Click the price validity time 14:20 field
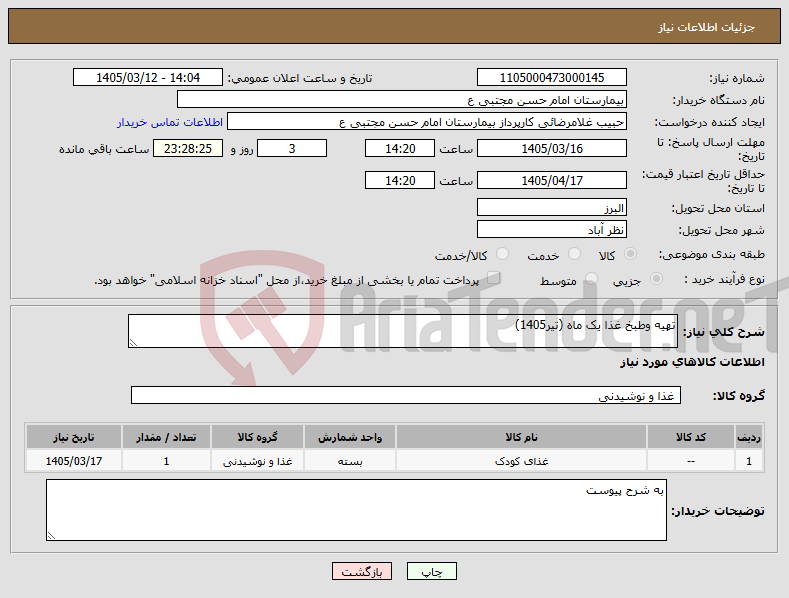The width and height of the screenshot is (789, 598). (400, 180)
